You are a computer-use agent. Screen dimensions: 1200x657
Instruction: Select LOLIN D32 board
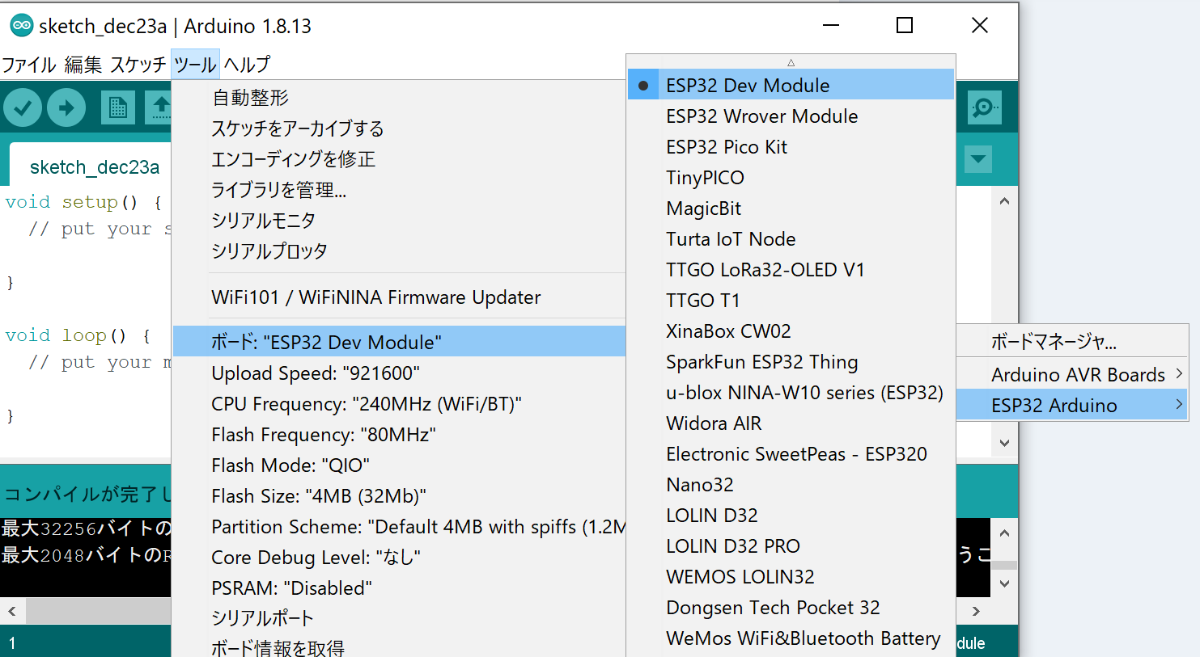point(791,515)
